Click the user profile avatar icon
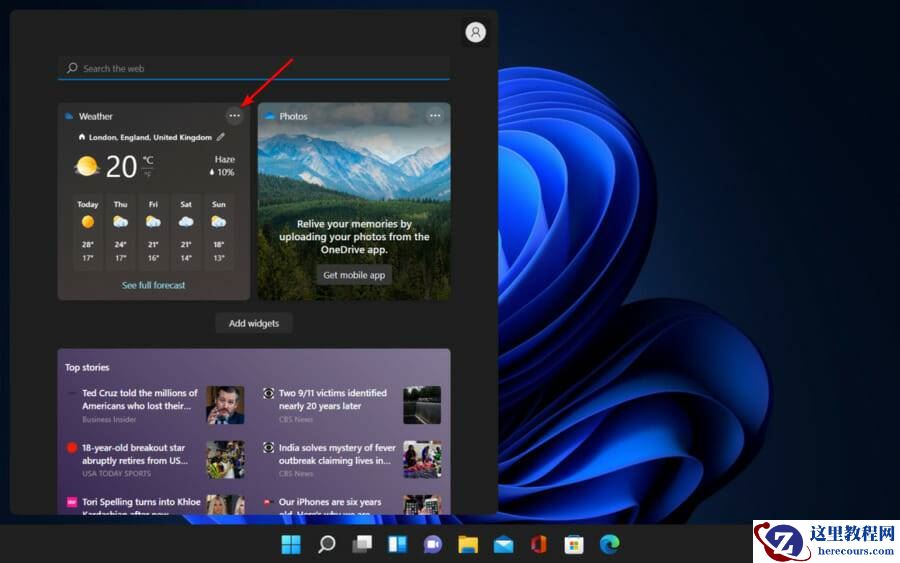The height and width of the screenshot is (563, 900). tap(475, 32)
